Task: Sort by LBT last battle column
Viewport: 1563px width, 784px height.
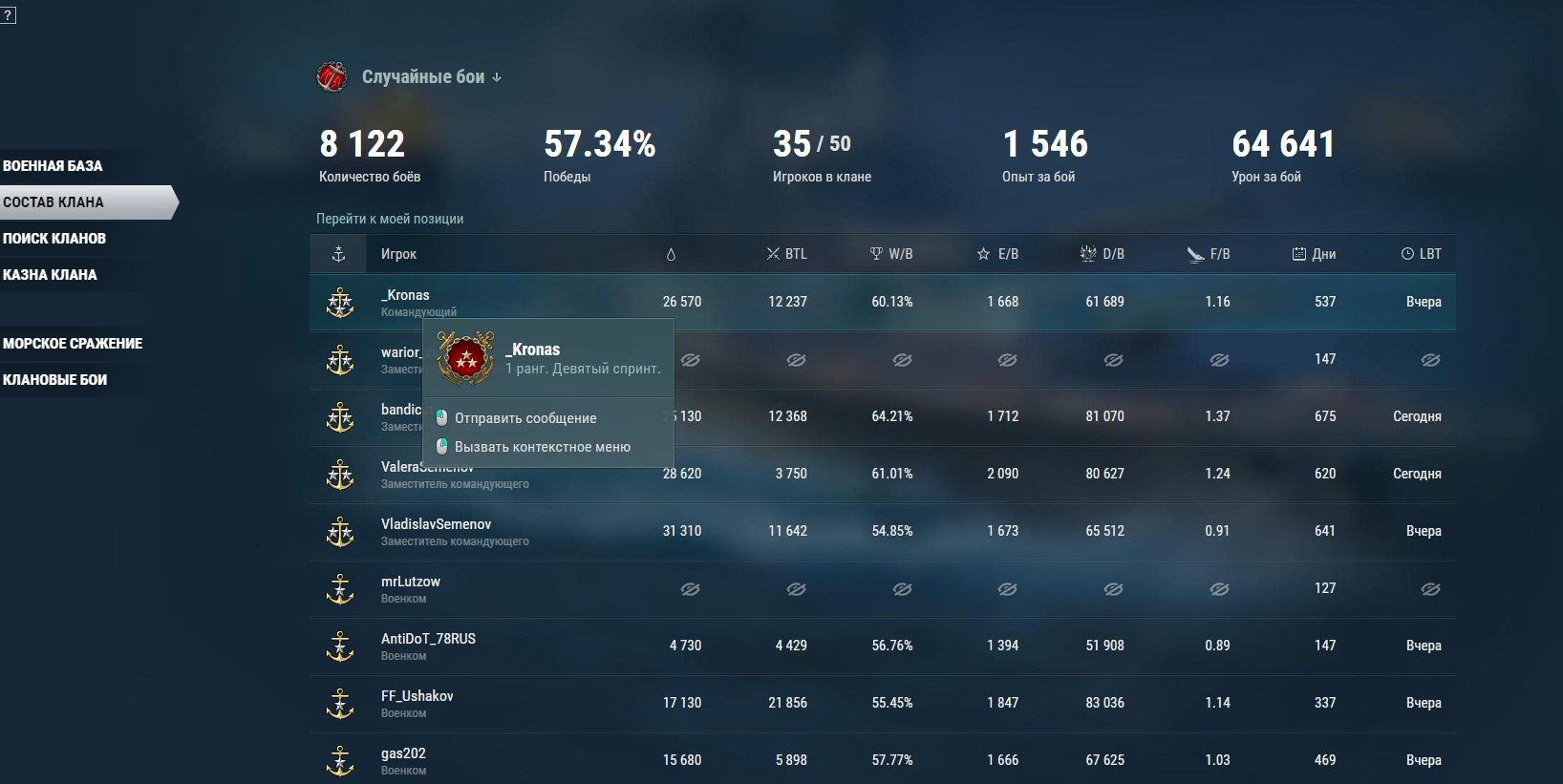Action: click(1421, 254)
